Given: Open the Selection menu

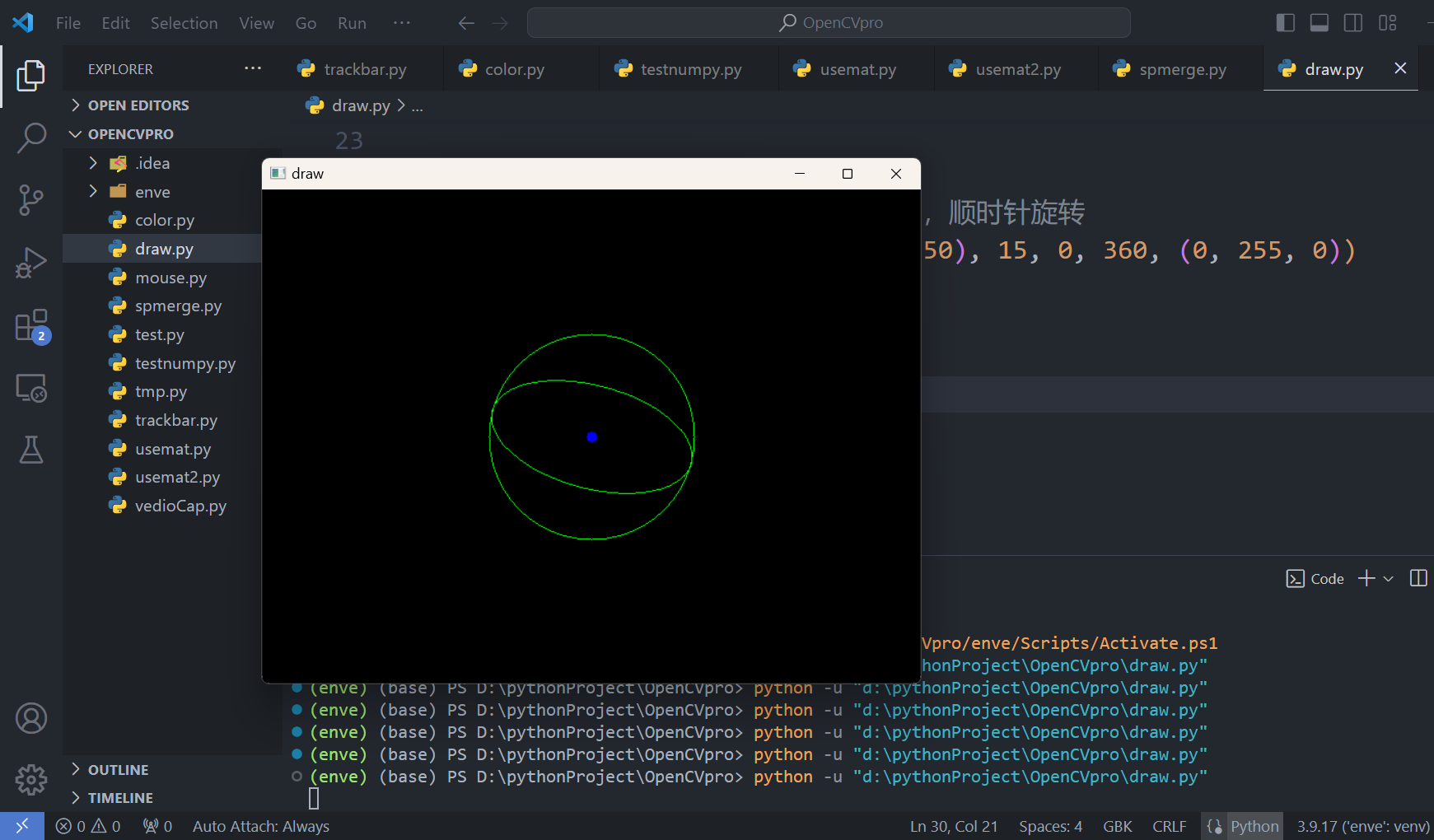Looking at the screenshot, I should [x=184, y=23].
